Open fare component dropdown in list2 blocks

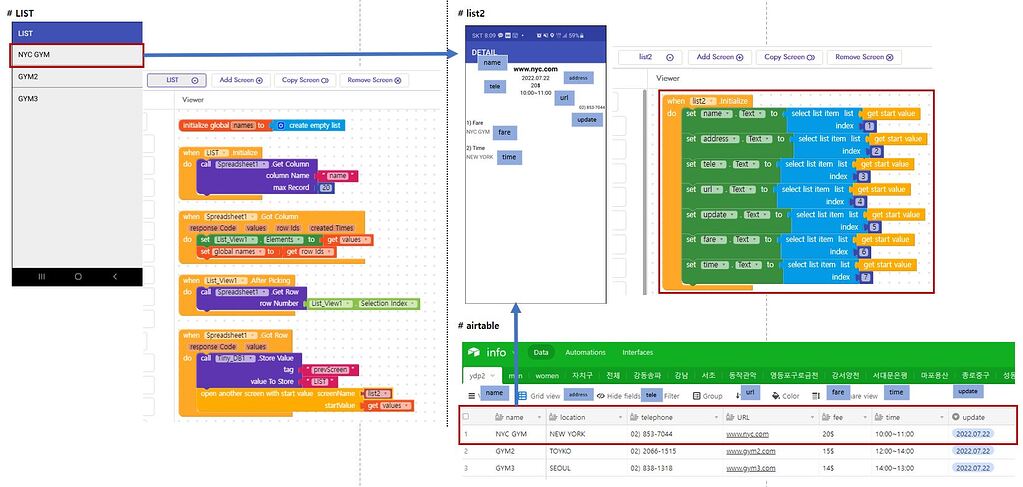(x=712, y=240)
